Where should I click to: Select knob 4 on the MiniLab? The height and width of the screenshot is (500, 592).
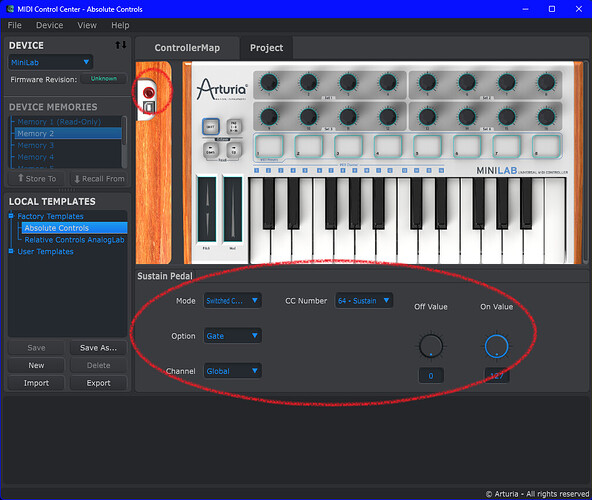[x=388, y=82]
